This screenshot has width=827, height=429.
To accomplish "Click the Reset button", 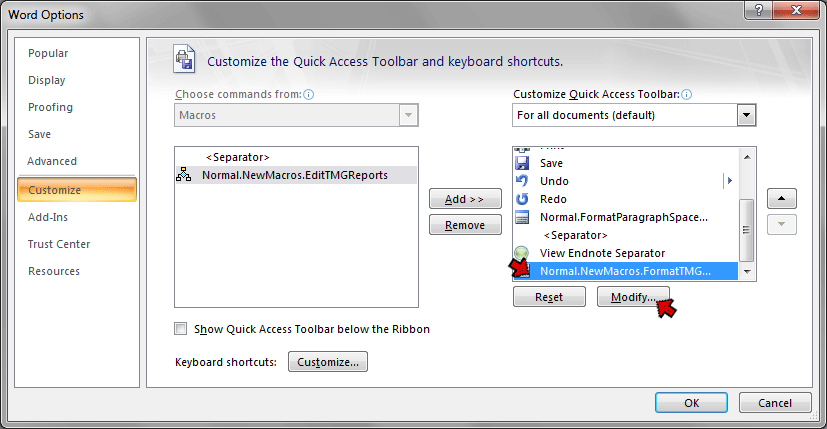I will [549, 297].
